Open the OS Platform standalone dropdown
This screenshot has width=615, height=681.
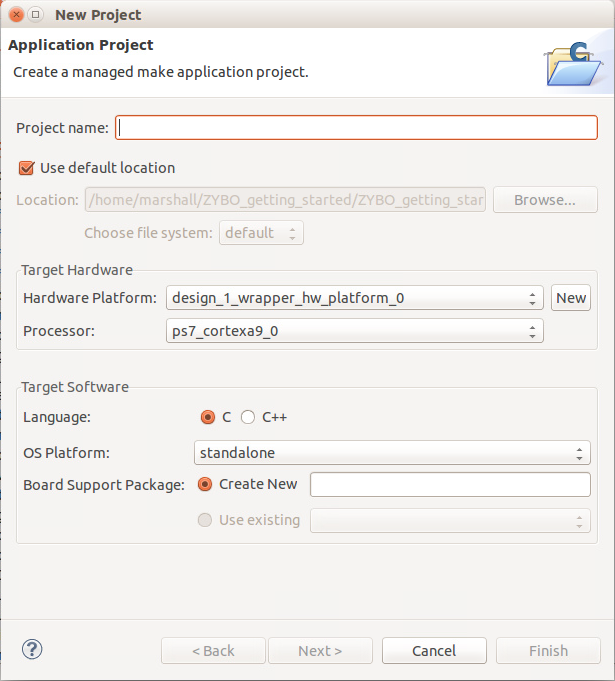(x=392, y=453)
